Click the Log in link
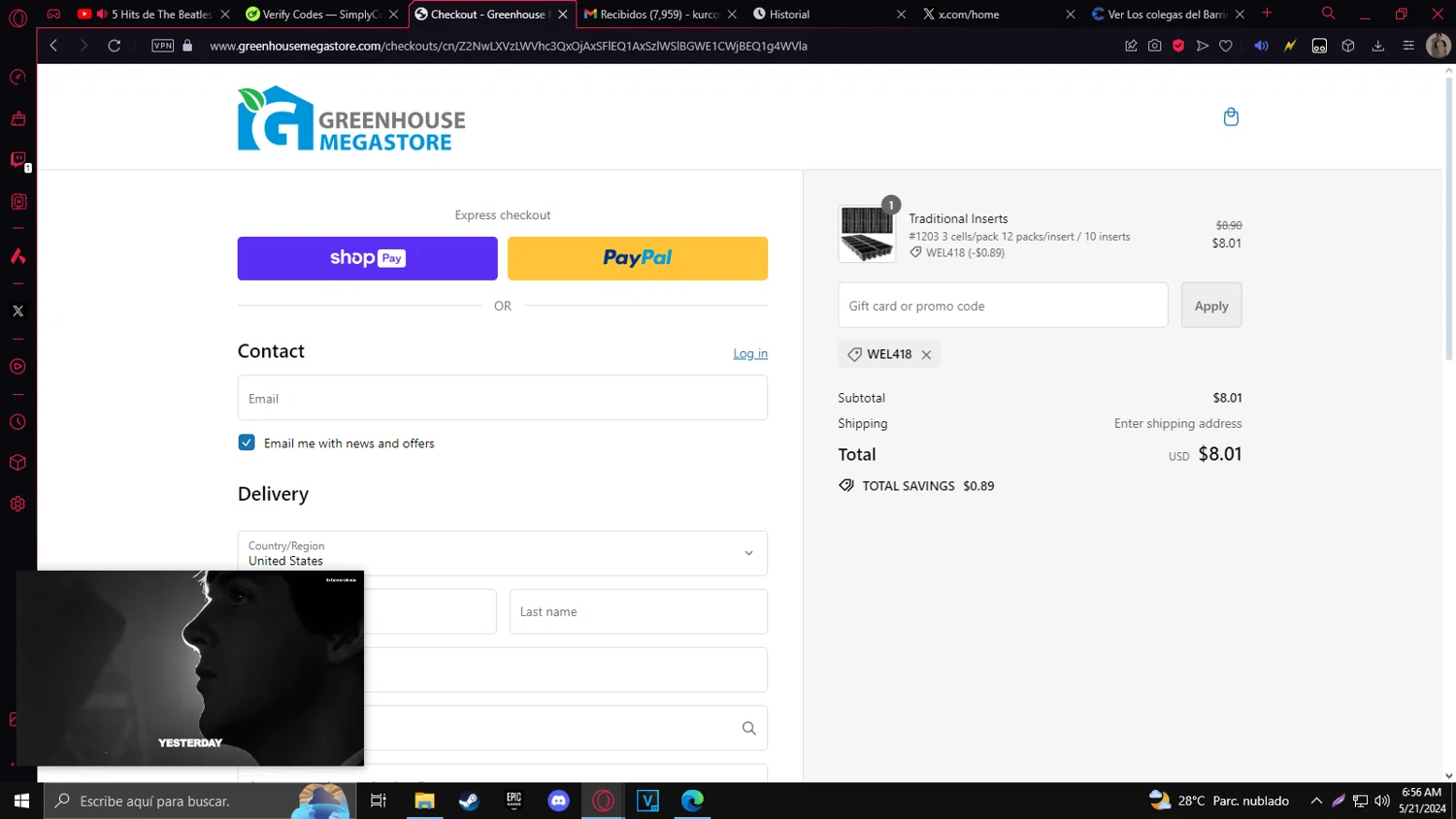This screenshot has height=819, width=1456. 750,353
